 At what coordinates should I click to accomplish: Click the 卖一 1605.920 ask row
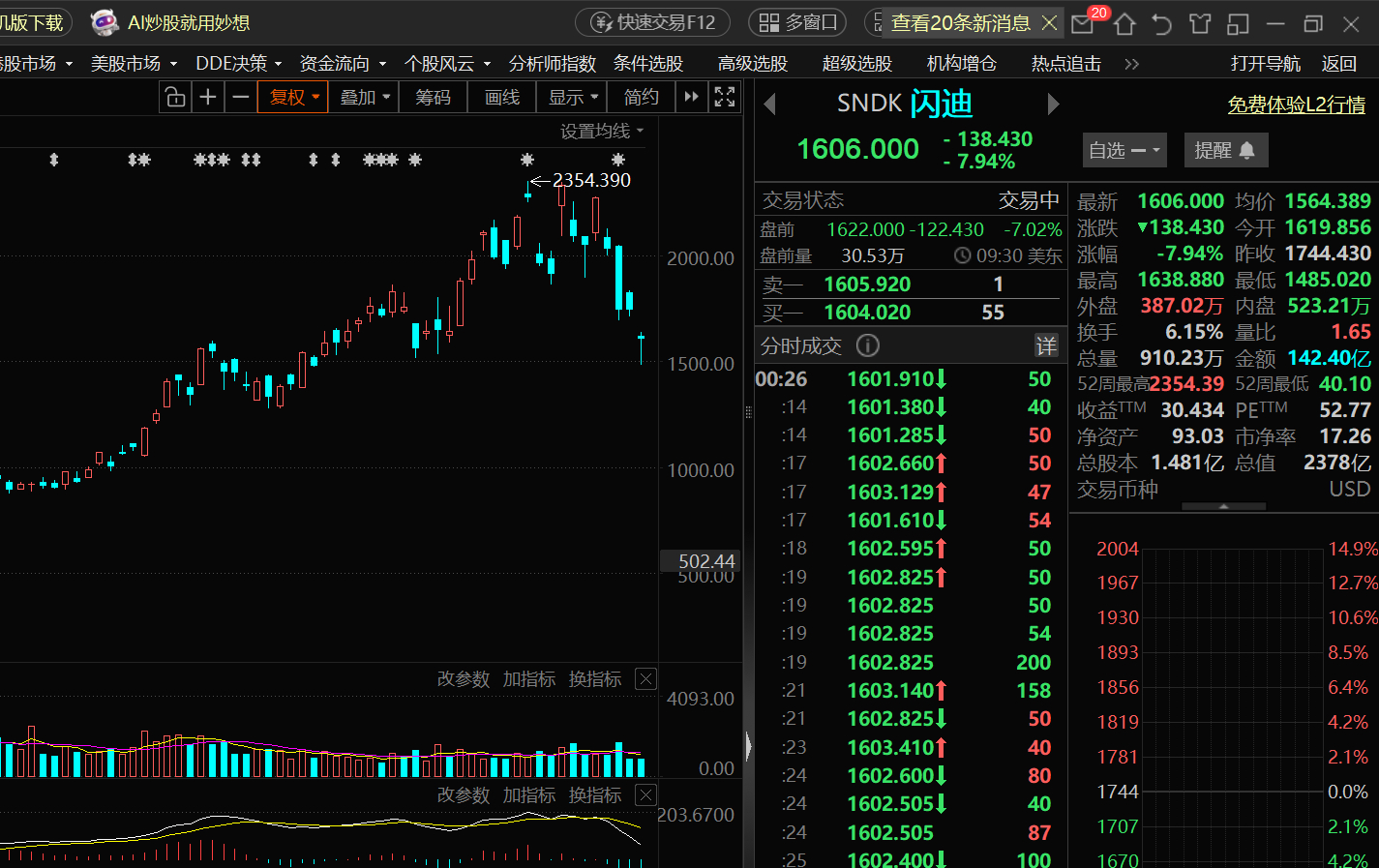click(910, 284)
